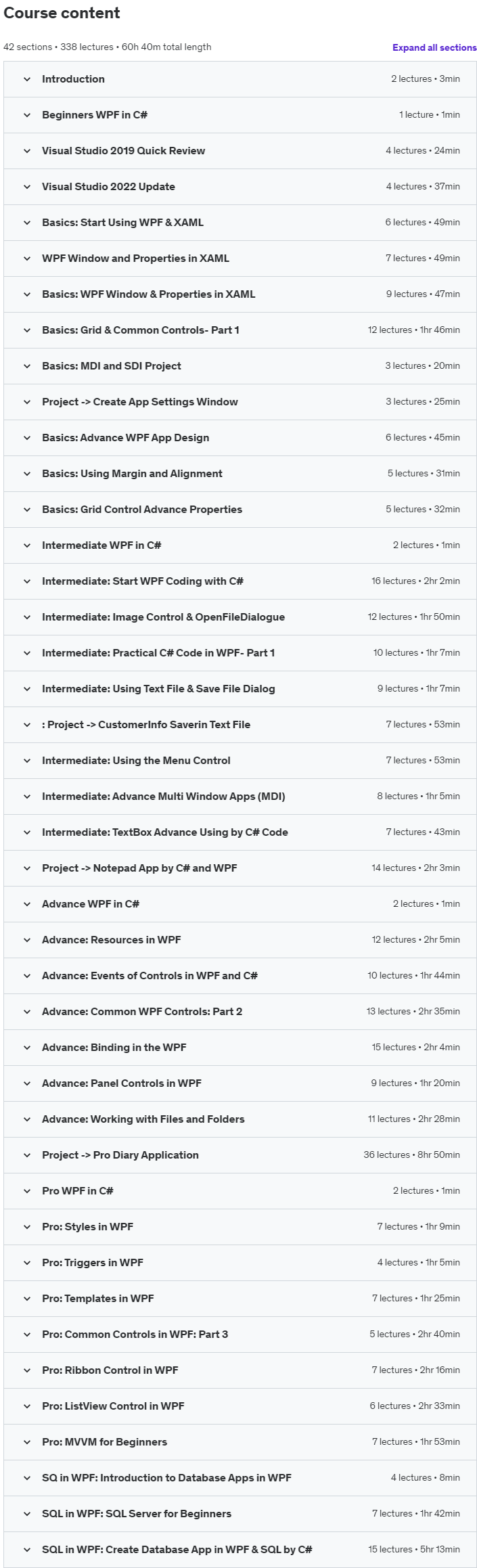Click '36 lectures • 8hr 50min' text
Viewport: 477px width, 1568px height.
click(411, 1155)
